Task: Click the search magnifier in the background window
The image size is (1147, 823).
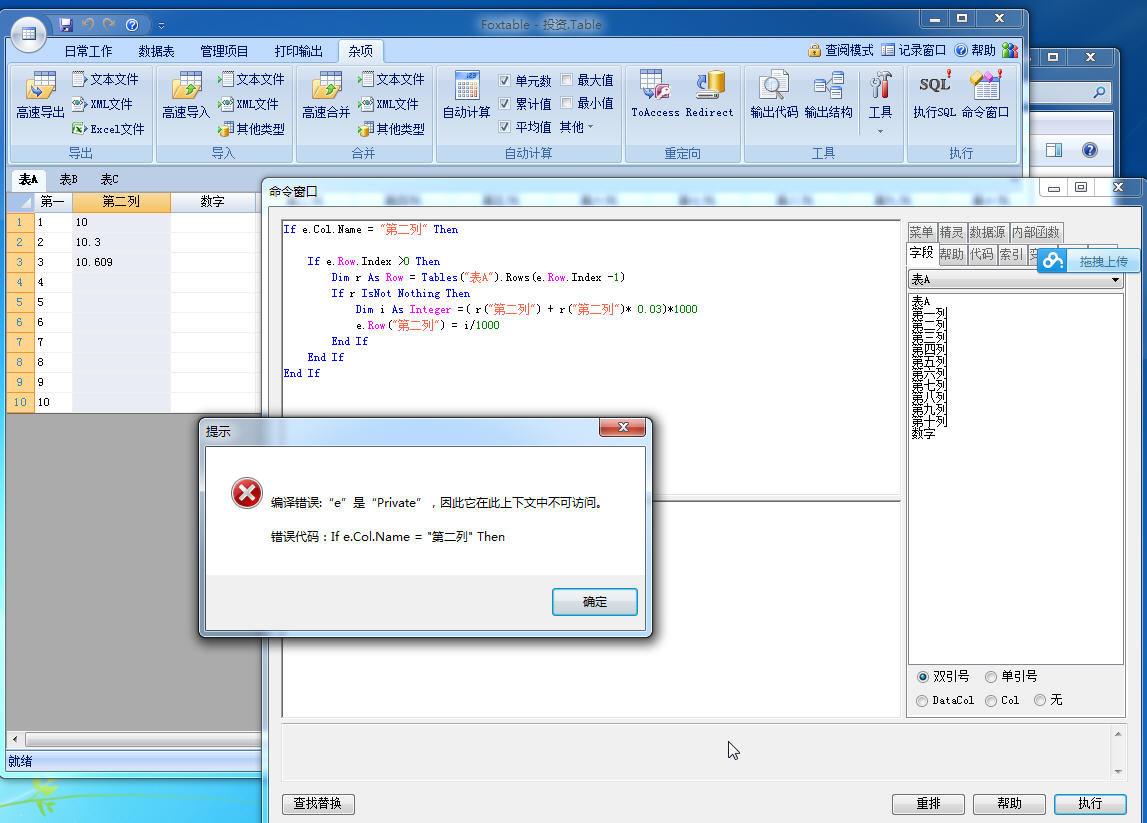Action: pos(1099,92)
